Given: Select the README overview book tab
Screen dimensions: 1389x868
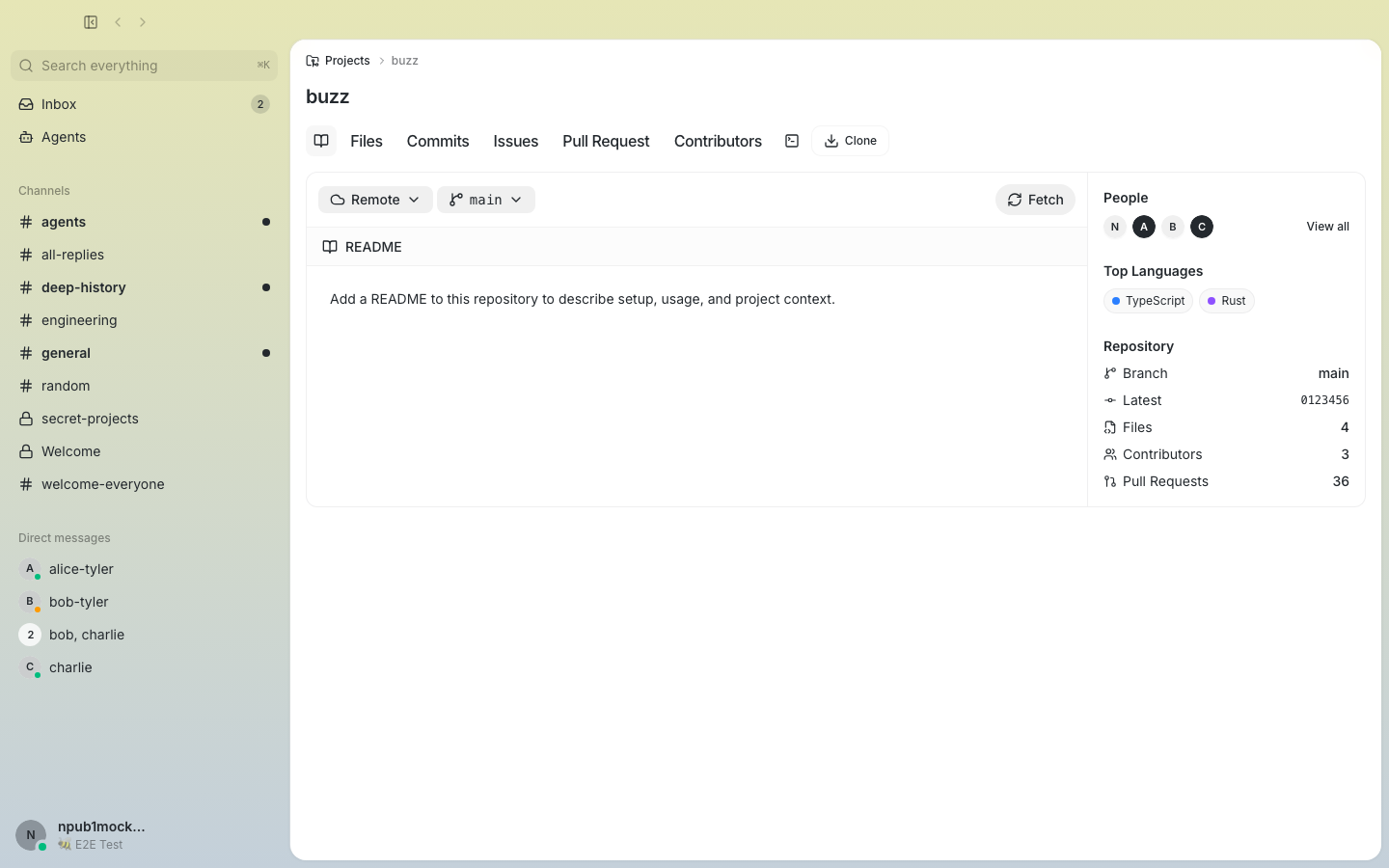Looking at the screenshot, I should (321, 141).
